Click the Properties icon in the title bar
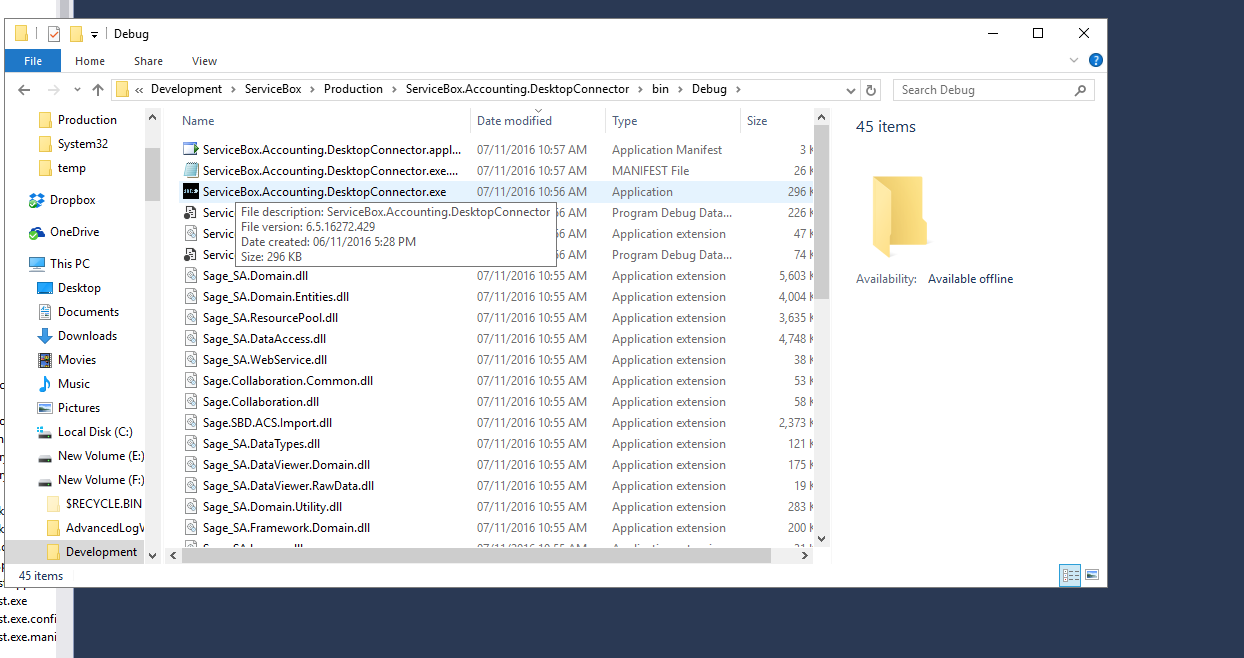This screenshot has height=658, width=1244. tap(54, 34)
